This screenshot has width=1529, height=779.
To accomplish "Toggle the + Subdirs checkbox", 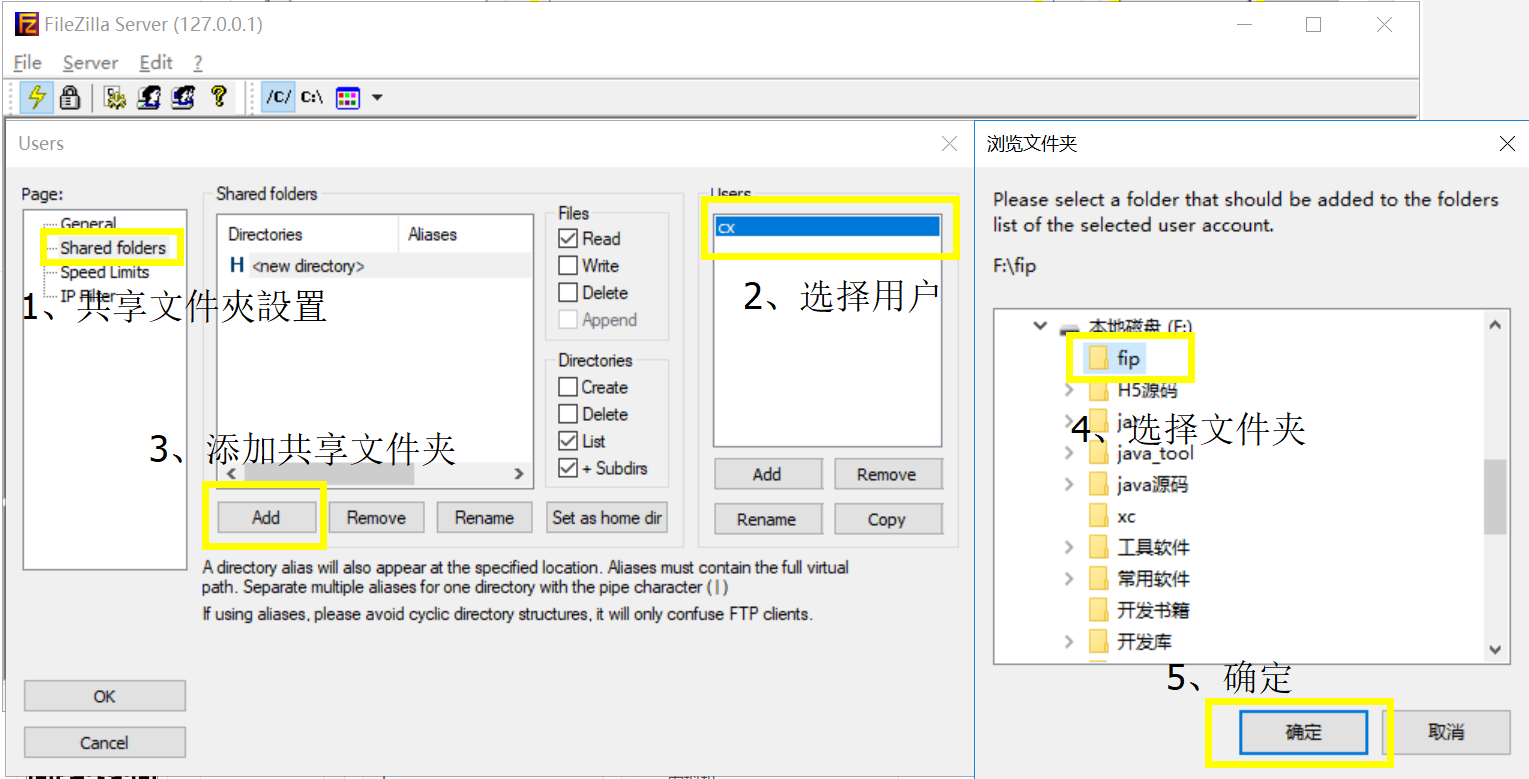I will click(x=568, y=468).
